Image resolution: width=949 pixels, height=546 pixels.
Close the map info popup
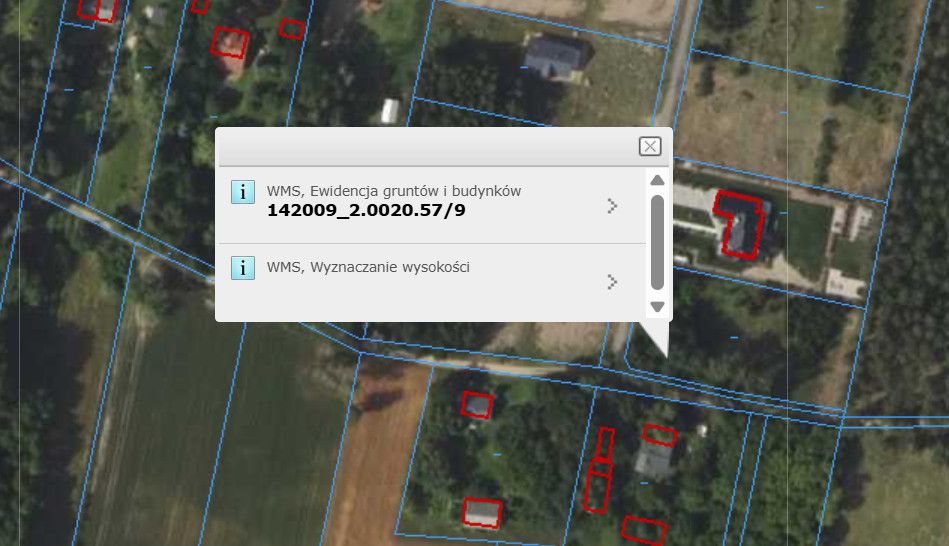pos(650,147)
